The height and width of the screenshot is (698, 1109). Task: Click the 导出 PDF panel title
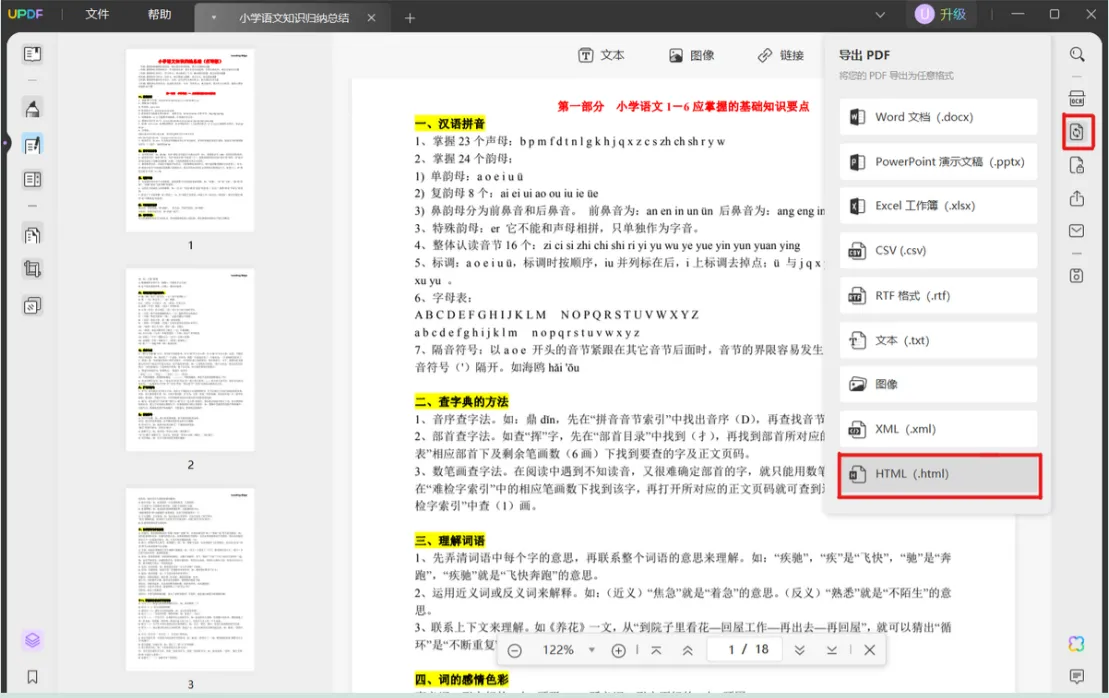864,55
